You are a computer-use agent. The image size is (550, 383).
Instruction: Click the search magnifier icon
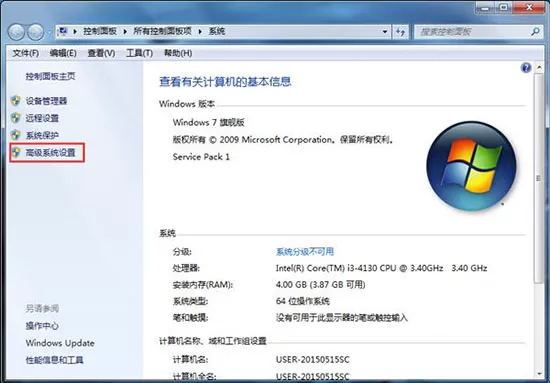click(535, 32)
